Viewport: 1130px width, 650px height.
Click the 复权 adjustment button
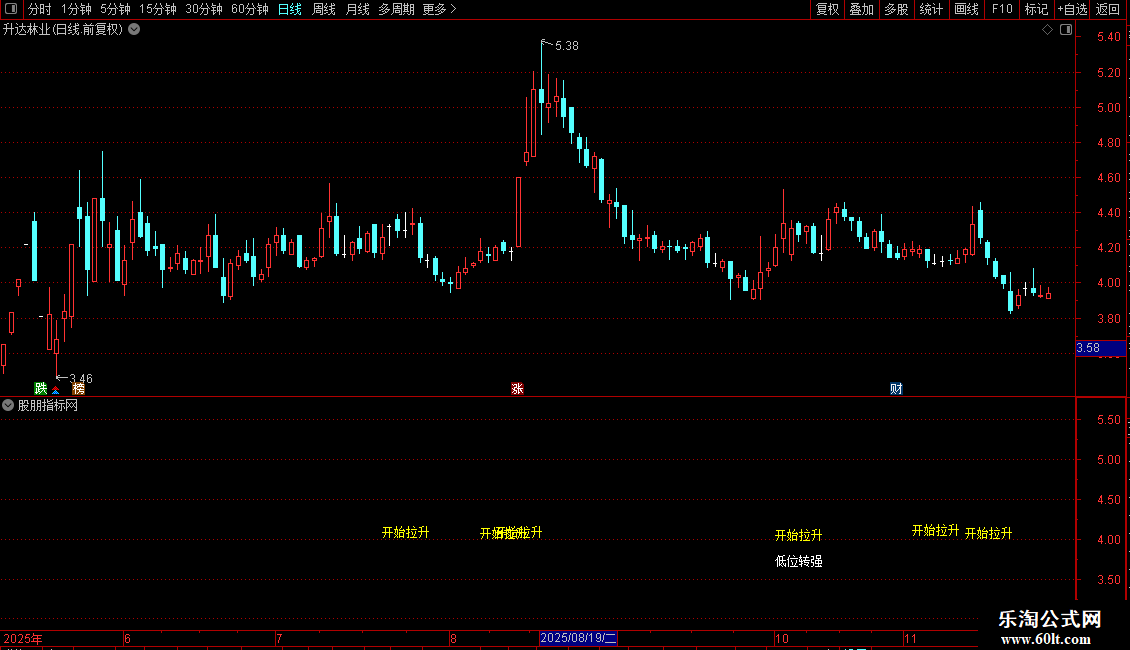pyautogui.click(x=827, y=9)
